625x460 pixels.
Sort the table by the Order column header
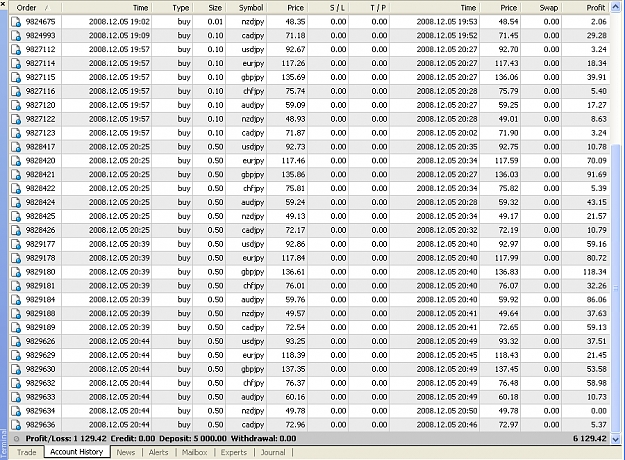pyautogui.click(x=35, y=8)
